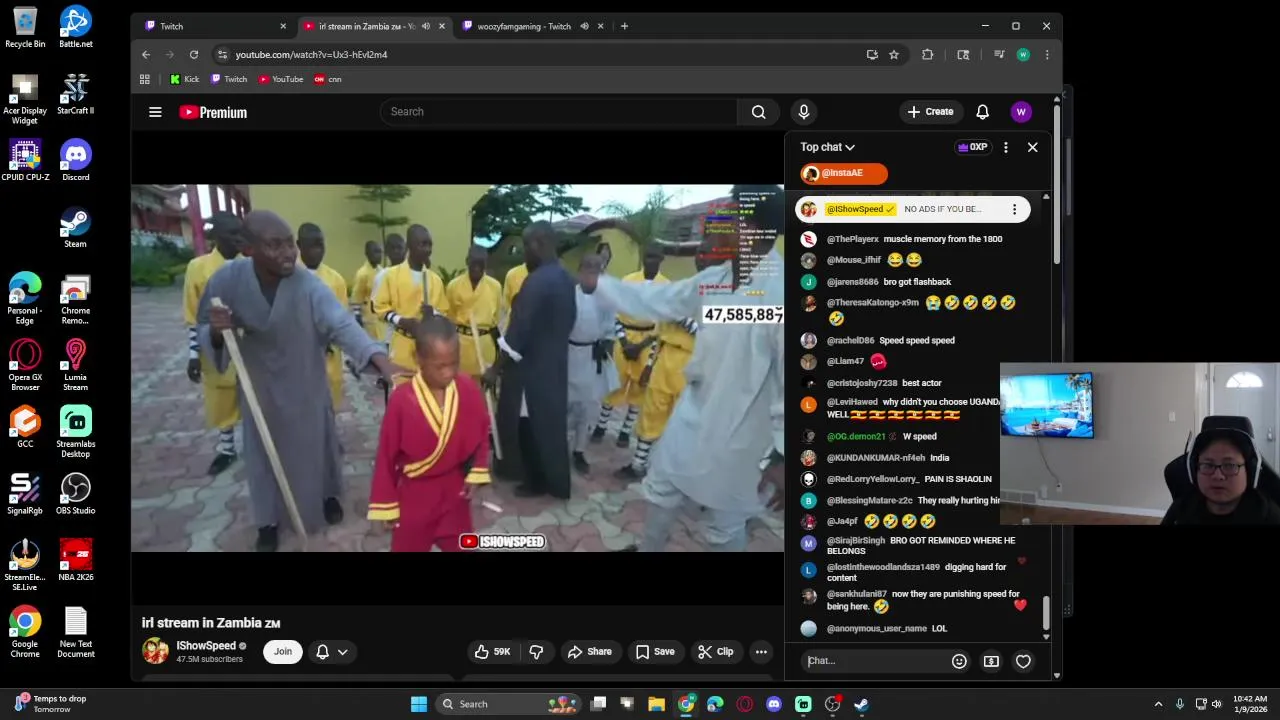This screenshot has width=1280, height=720.
Task: Open YouTube guide hamburger menu
Action: pyautogui.click(x=155, y=112)
